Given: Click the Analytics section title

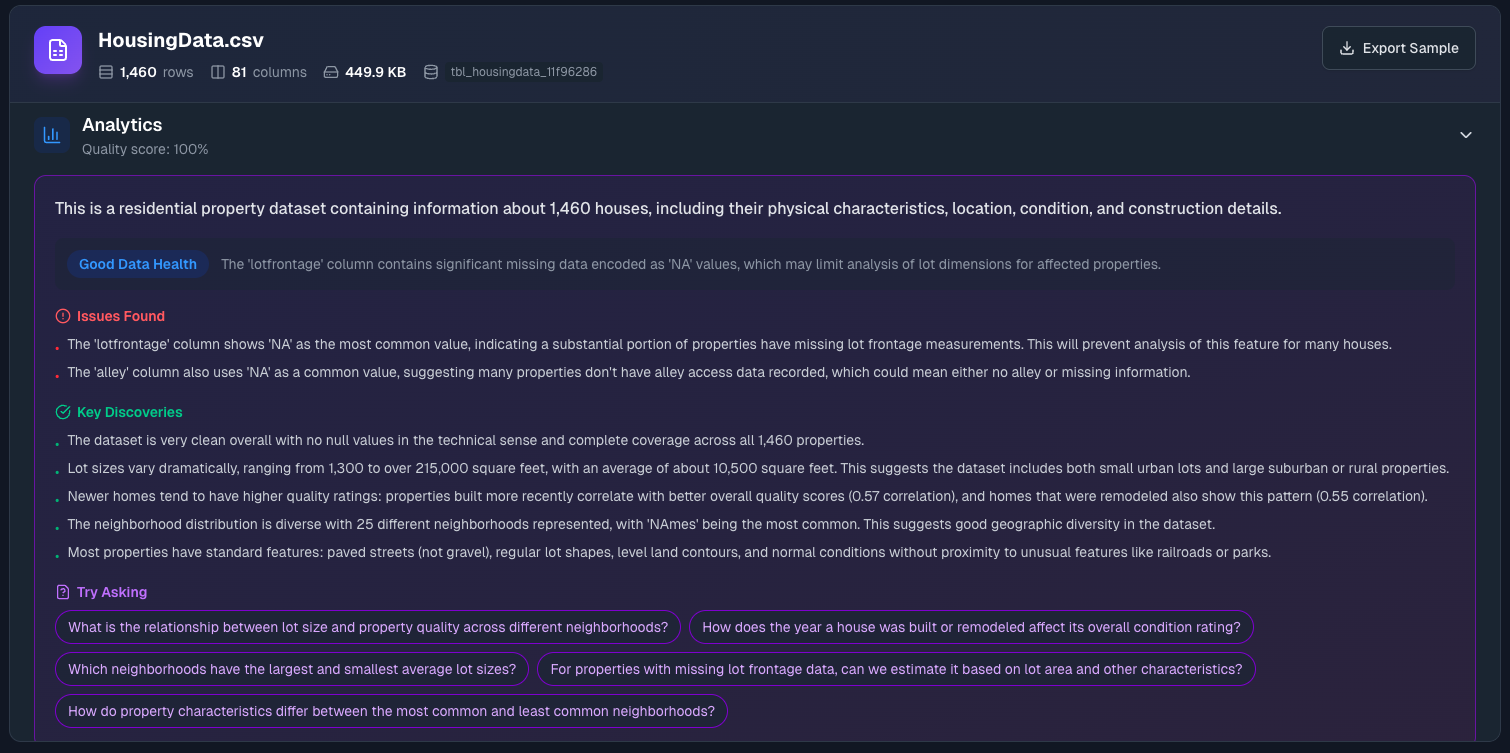Looking at the screenshot, I should tap(122, 125).
